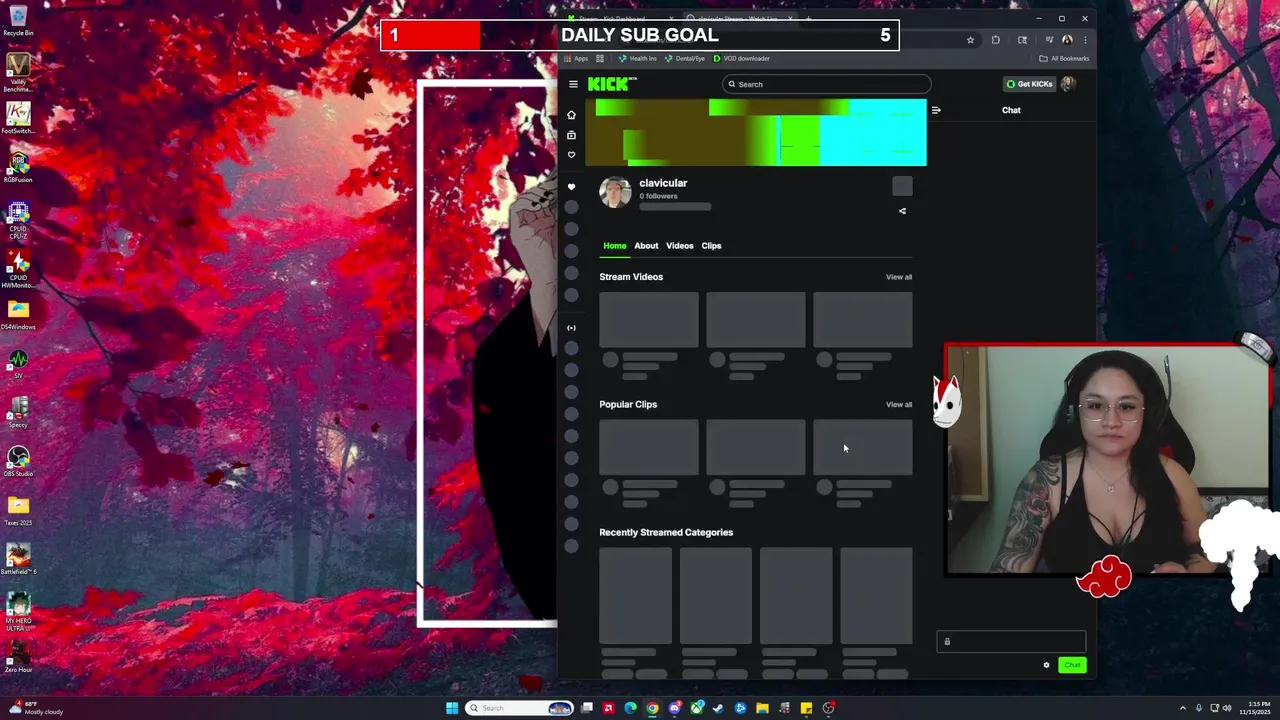This screenshot has height=720, width=1280.
Task: Open the Dental/Eye bookmark
Action: [685, 58]
